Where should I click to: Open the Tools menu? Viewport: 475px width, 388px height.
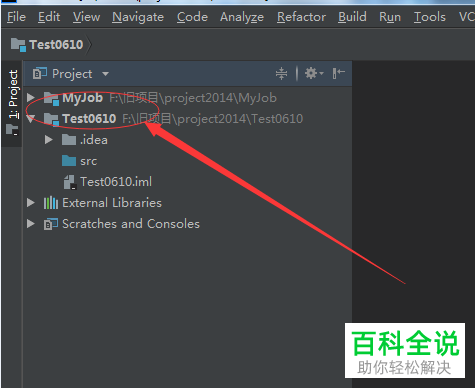tap(430, 17)
